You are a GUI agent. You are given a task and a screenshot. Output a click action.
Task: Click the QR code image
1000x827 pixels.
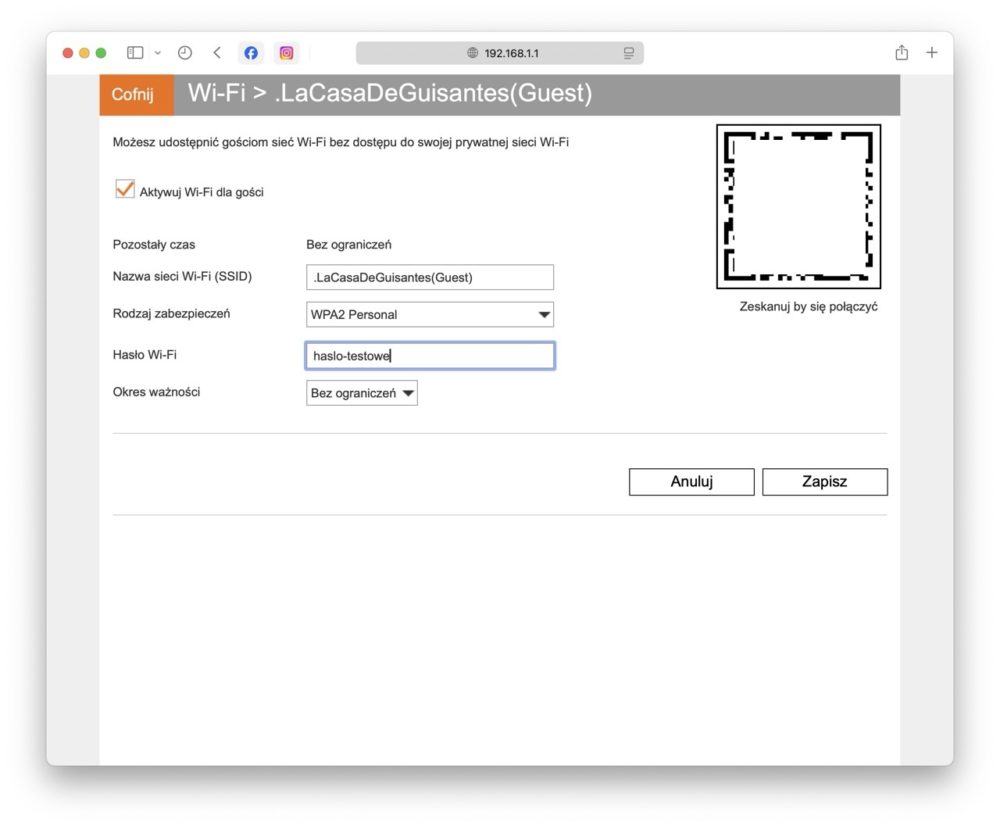click(798, 207)
